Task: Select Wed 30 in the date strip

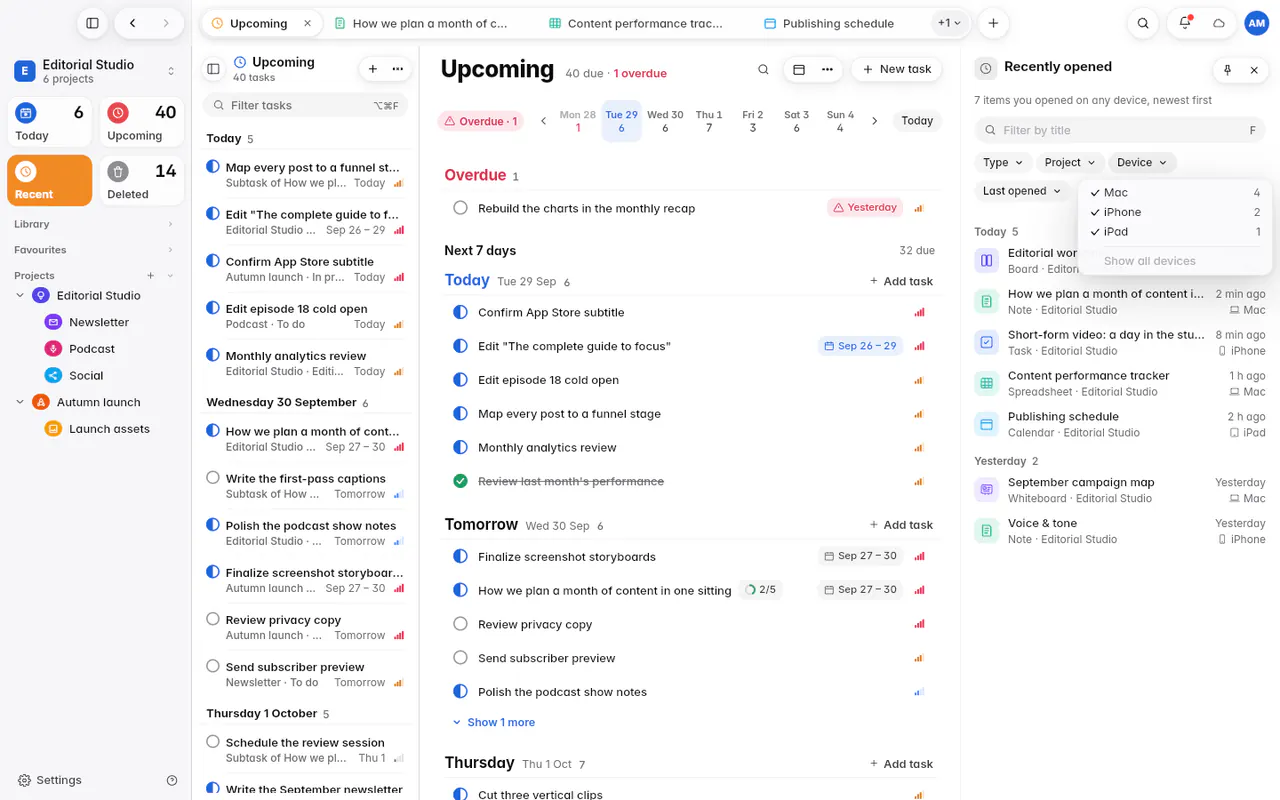Action: coord(665,121)
